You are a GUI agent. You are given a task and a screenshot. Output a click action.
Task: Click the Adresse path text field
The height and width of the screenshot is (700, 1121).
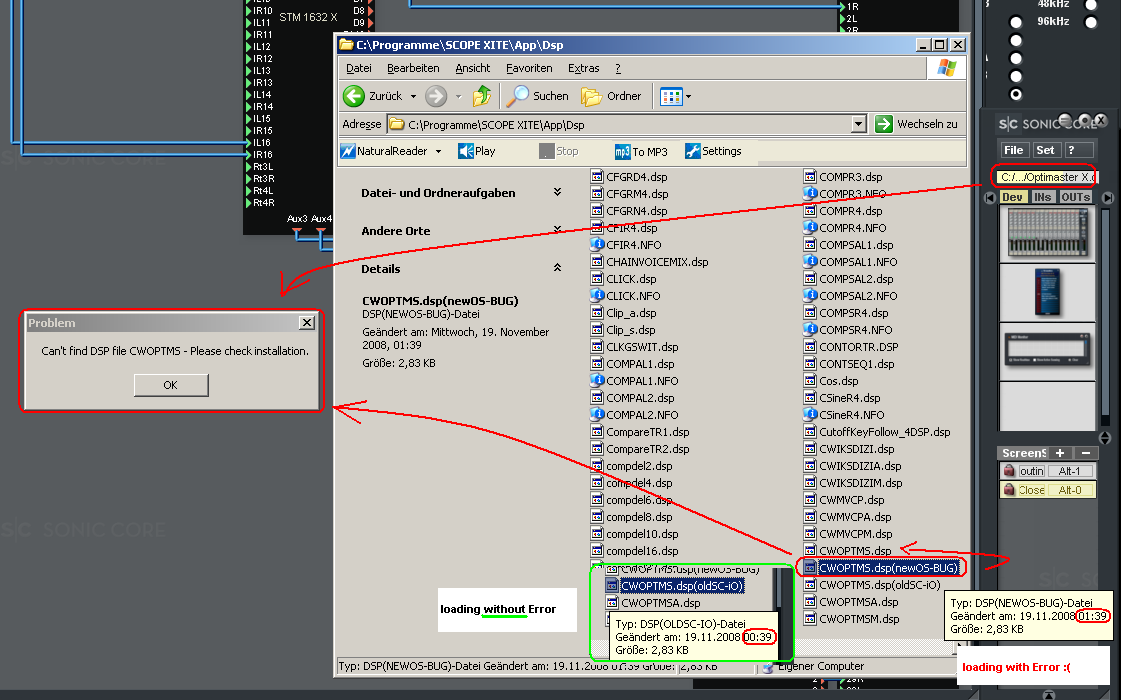(x=619, y=124)
